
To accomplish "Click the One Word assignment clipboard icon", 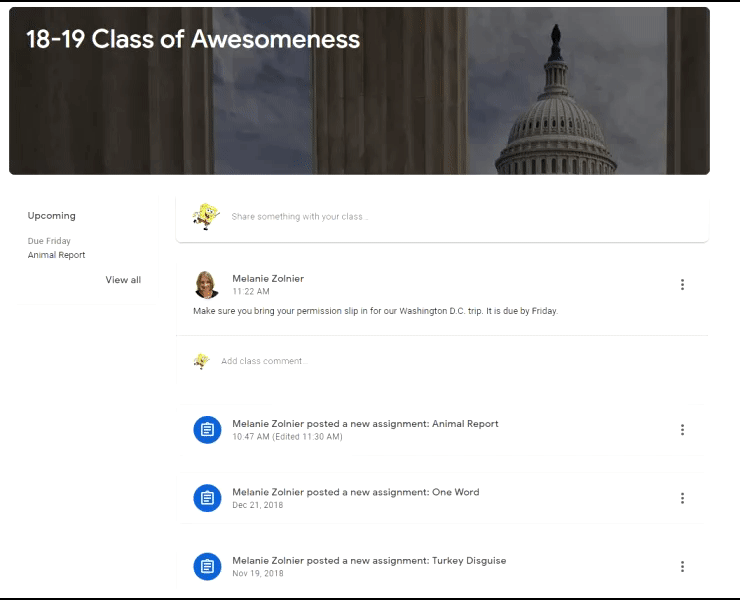I will 207,498.
